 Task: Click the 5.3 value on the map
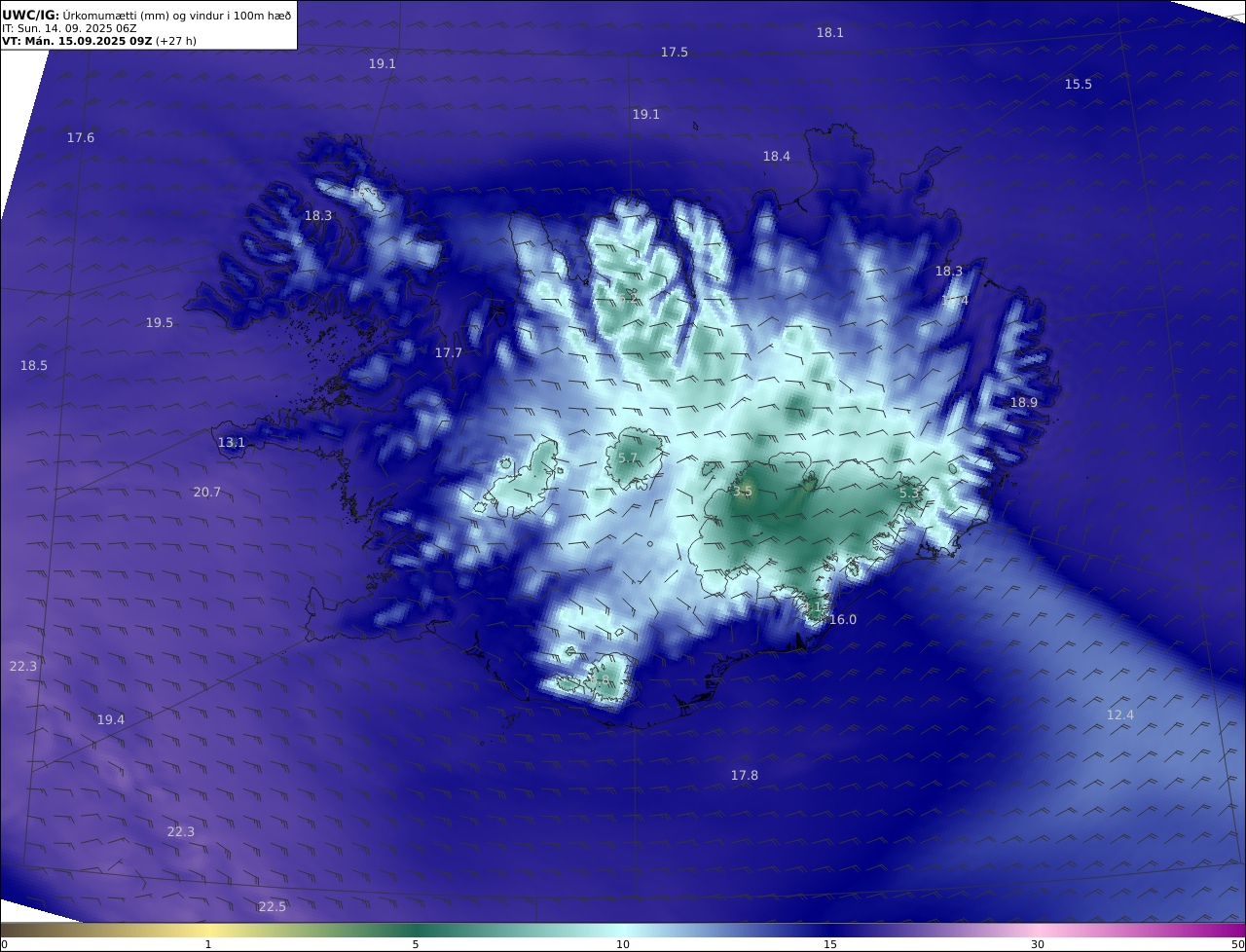coord(909,494)
